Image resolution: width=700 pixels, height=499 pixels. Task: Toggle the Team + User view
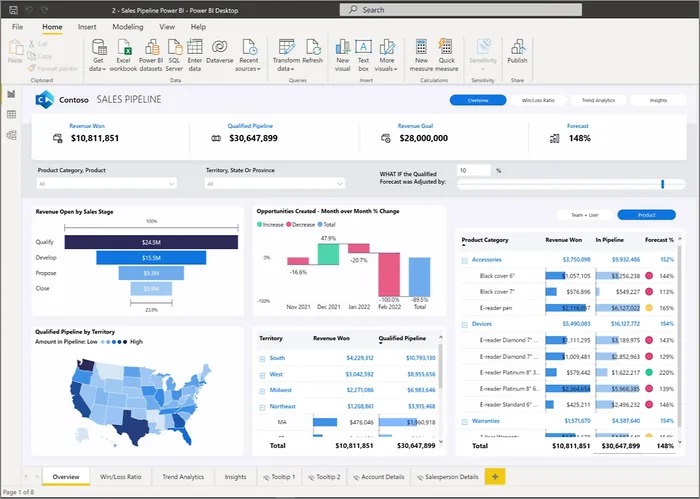point(585,215)
